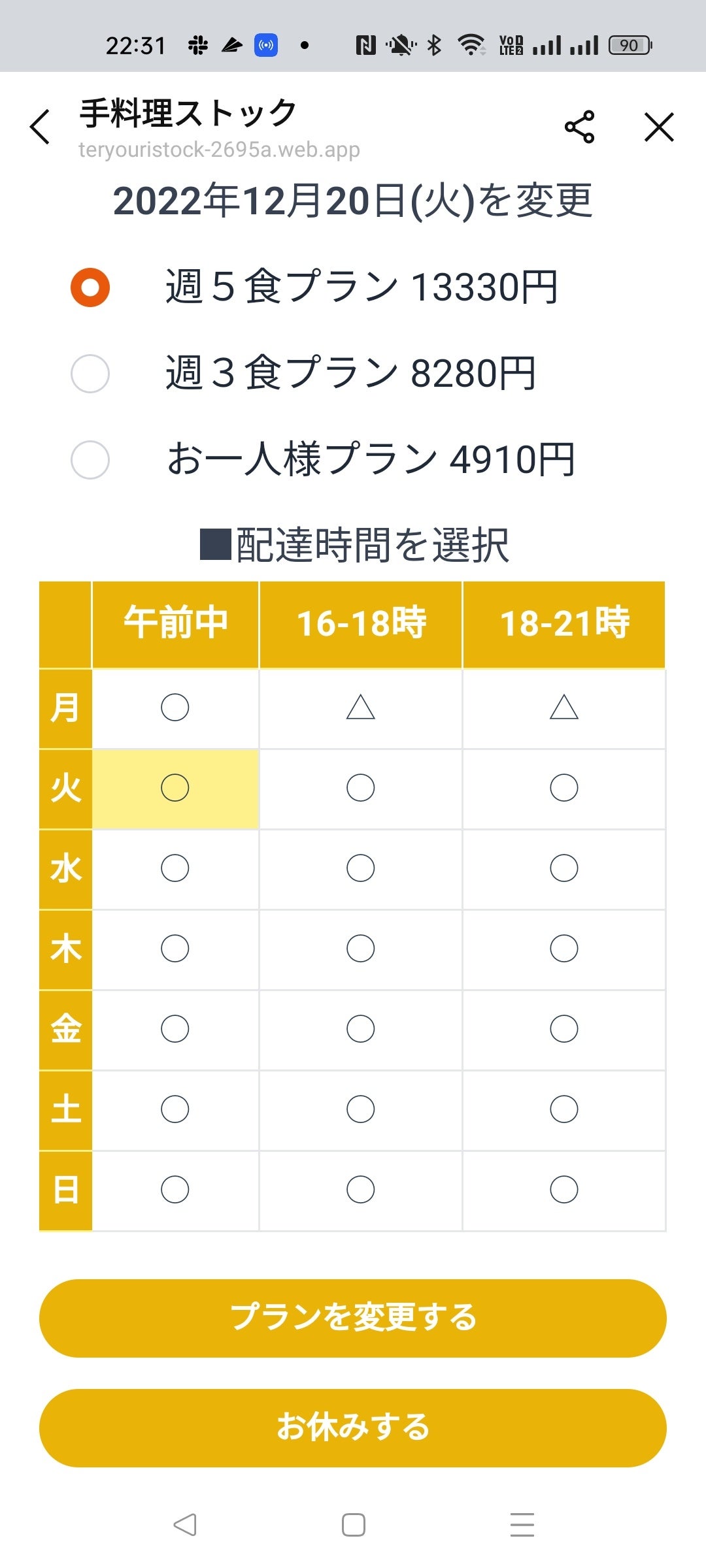Tap the highlighted Tuesday morning cell
Viewport: 706px width, 1568px height.
(175, 787)
